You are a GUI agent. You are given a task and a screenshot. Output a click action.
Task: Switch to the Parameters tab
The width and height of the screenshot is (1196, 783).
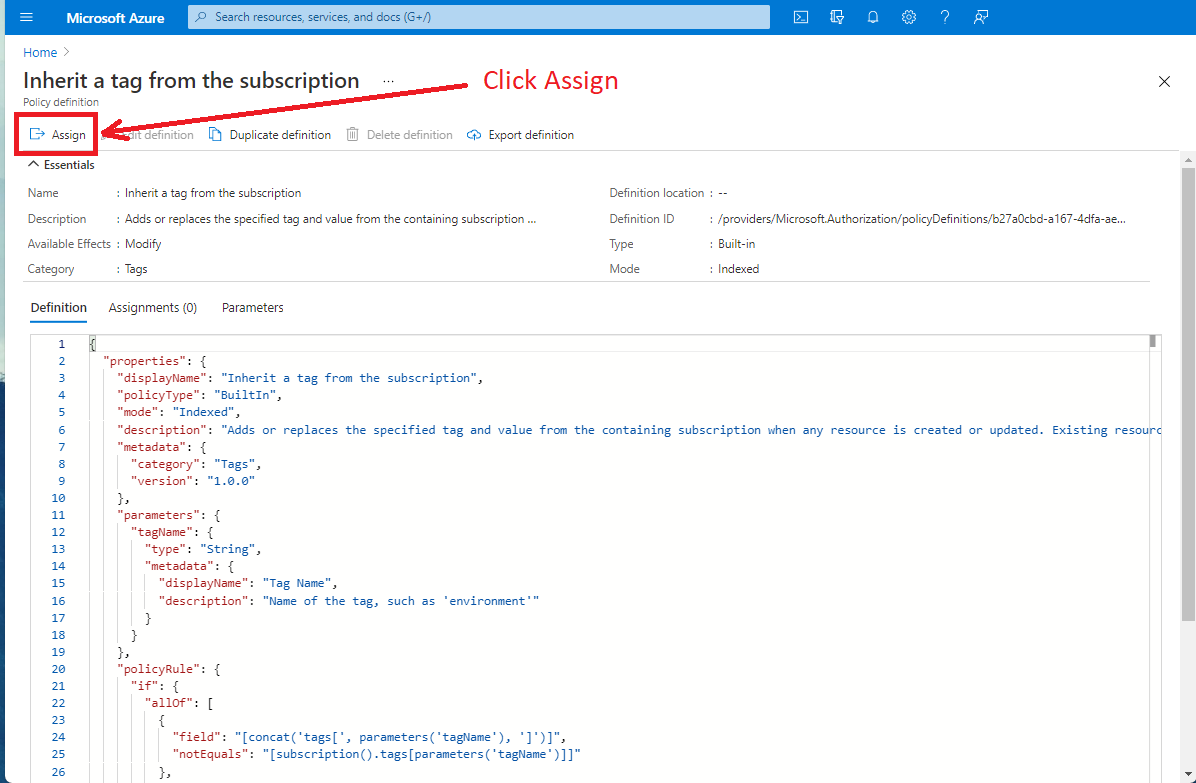253,308
